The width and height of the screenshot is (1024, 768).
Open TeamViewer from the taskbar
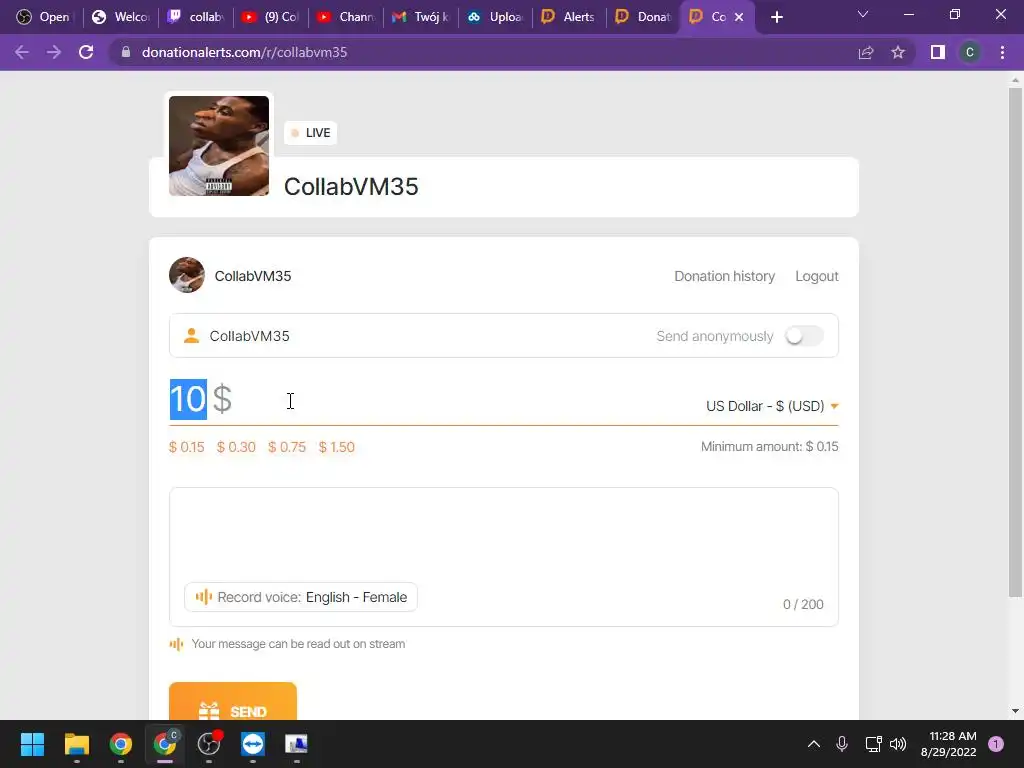253,744
